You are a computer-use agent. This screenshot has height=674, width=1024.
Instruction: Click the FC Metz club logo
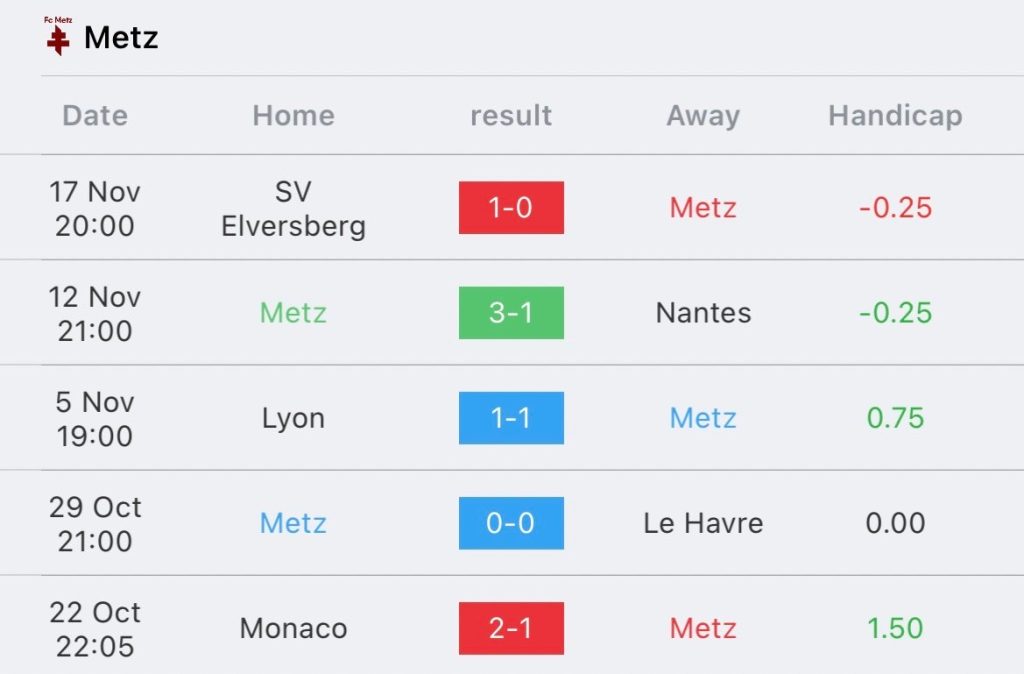[58, 37]
